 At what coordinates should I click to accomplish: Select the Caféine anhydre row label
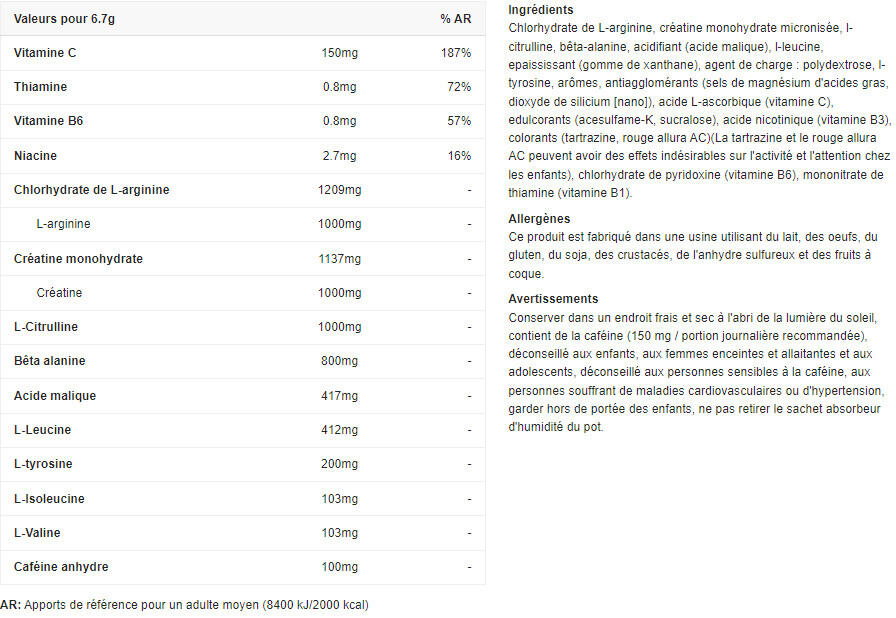pos(61,567)
